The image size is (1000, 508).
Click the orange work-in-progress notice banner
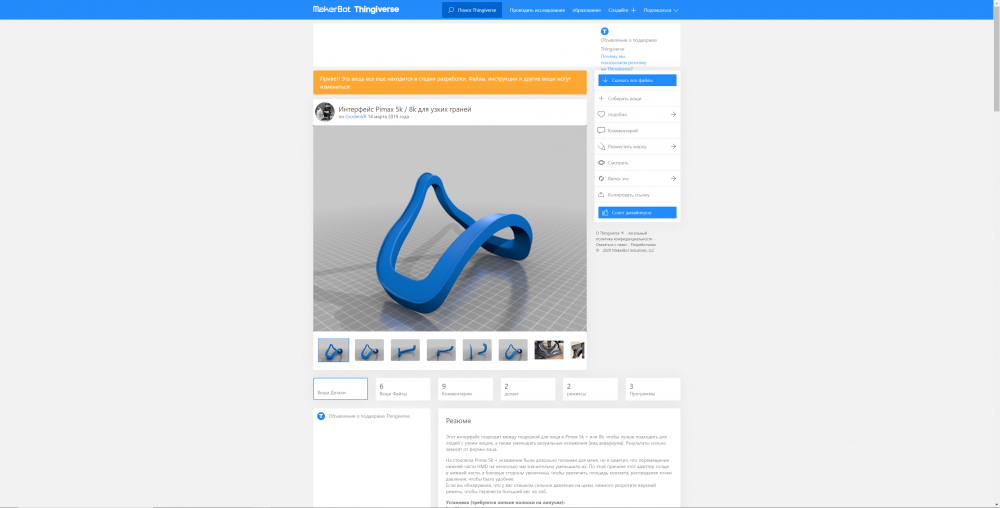tap(450, 82)
